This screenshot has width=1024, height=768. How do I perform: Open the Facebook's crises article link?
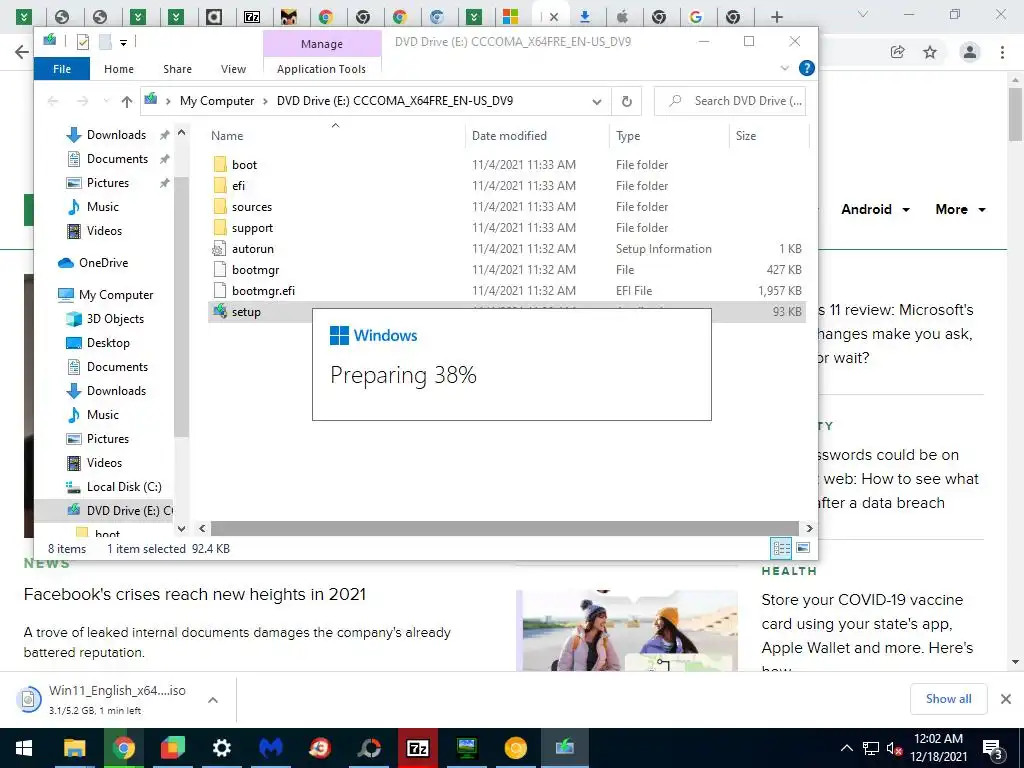pyautogui.click(x=195, y=594)
